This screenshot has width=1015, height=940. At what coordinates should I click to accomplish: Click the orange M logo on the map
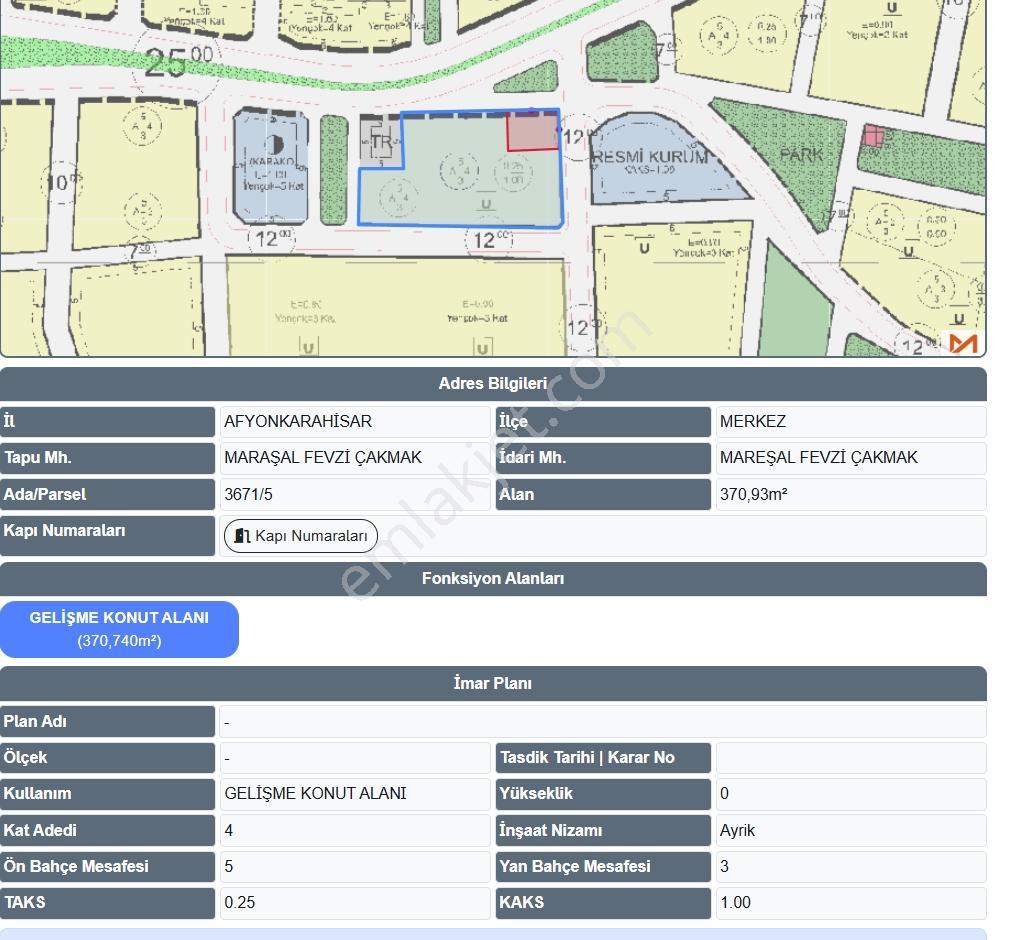tap(963, 342)
